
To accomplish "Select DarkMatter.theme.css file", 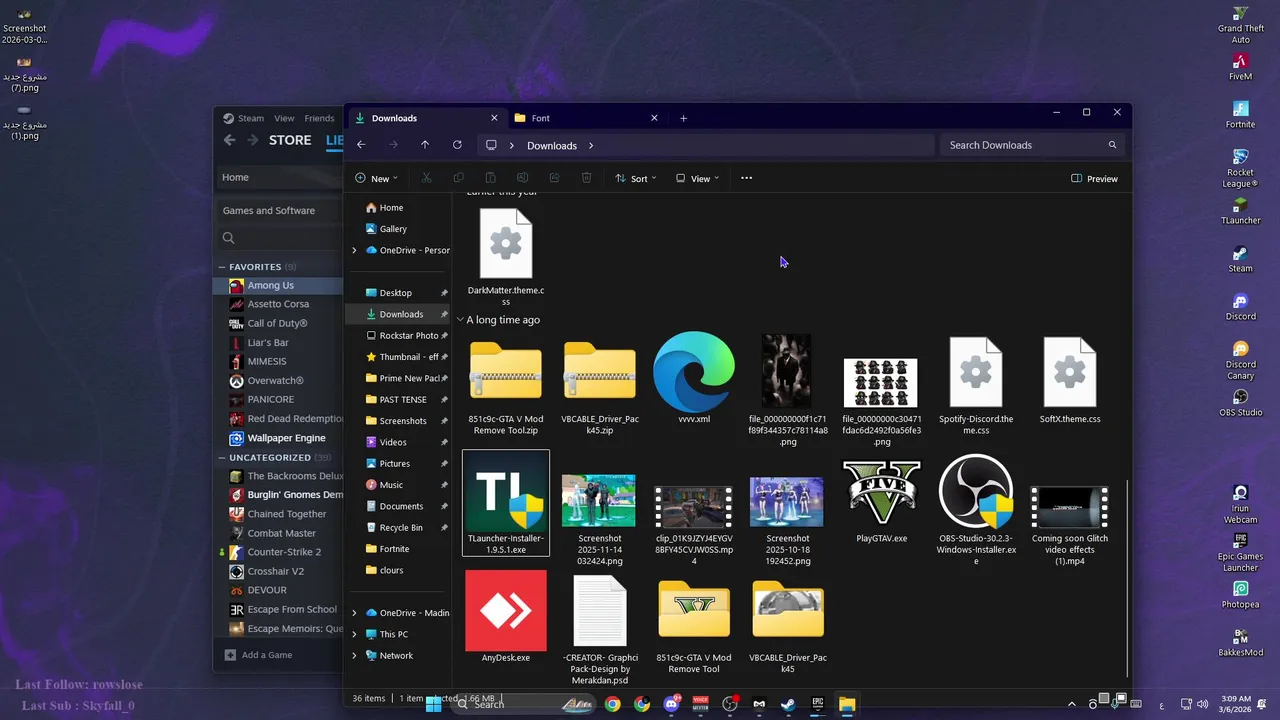I will point(506,256).
